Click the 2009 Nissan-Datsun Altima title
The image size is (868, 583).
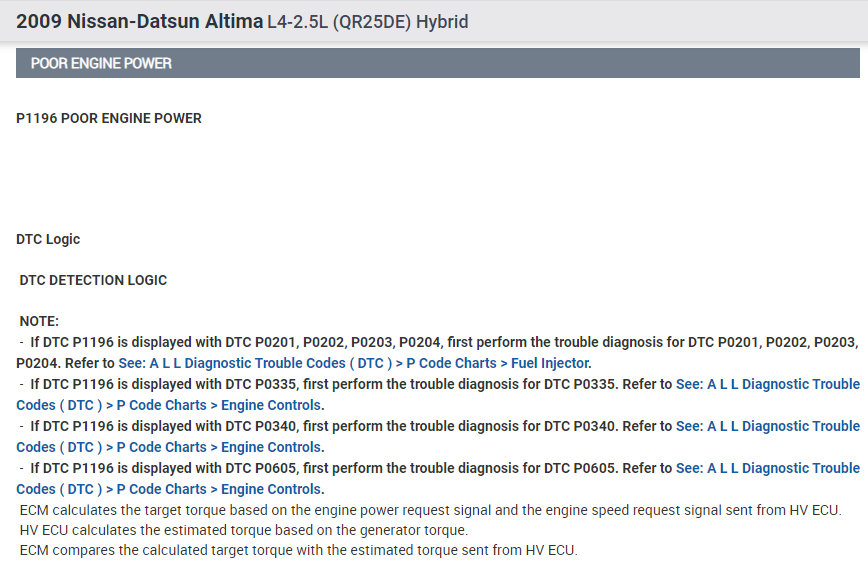click(x=139, y=21)
